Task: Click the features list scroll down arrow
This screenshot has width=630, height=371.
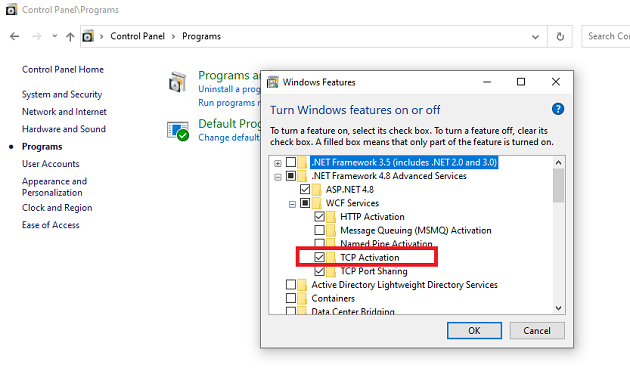Action: [558, 308]
